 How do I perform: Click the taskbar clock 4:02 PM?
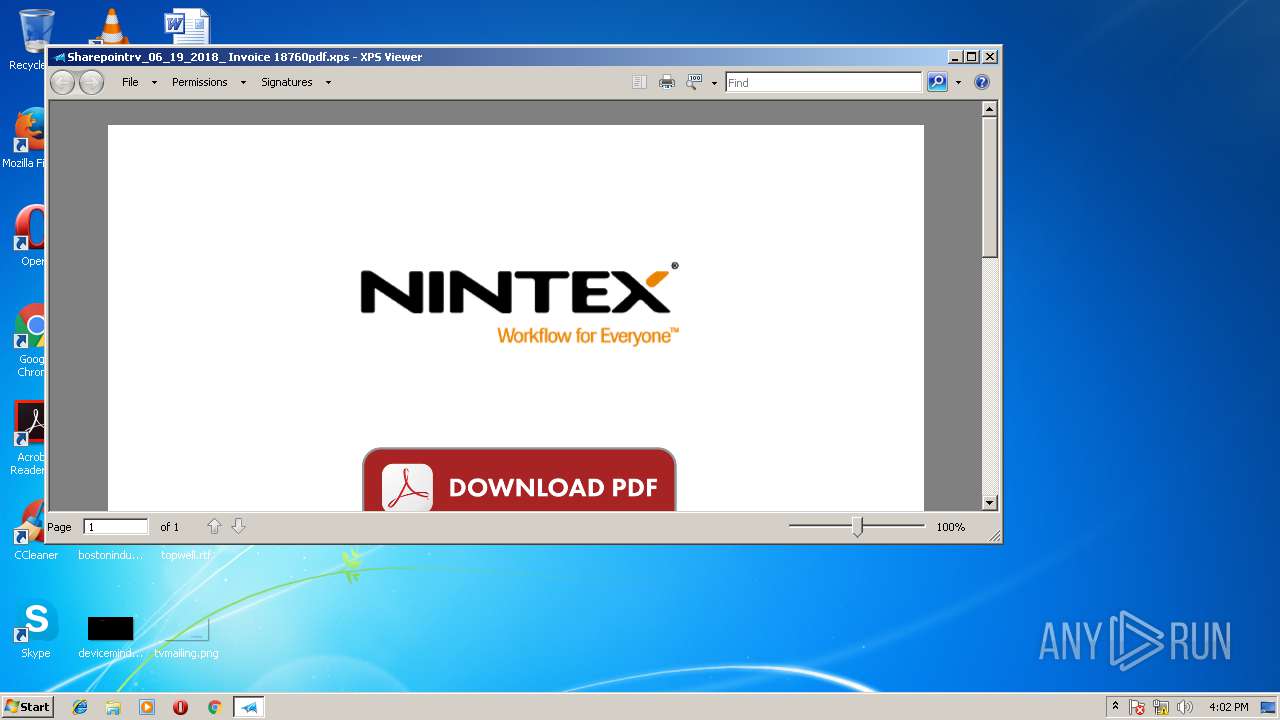click(1228, 707)
